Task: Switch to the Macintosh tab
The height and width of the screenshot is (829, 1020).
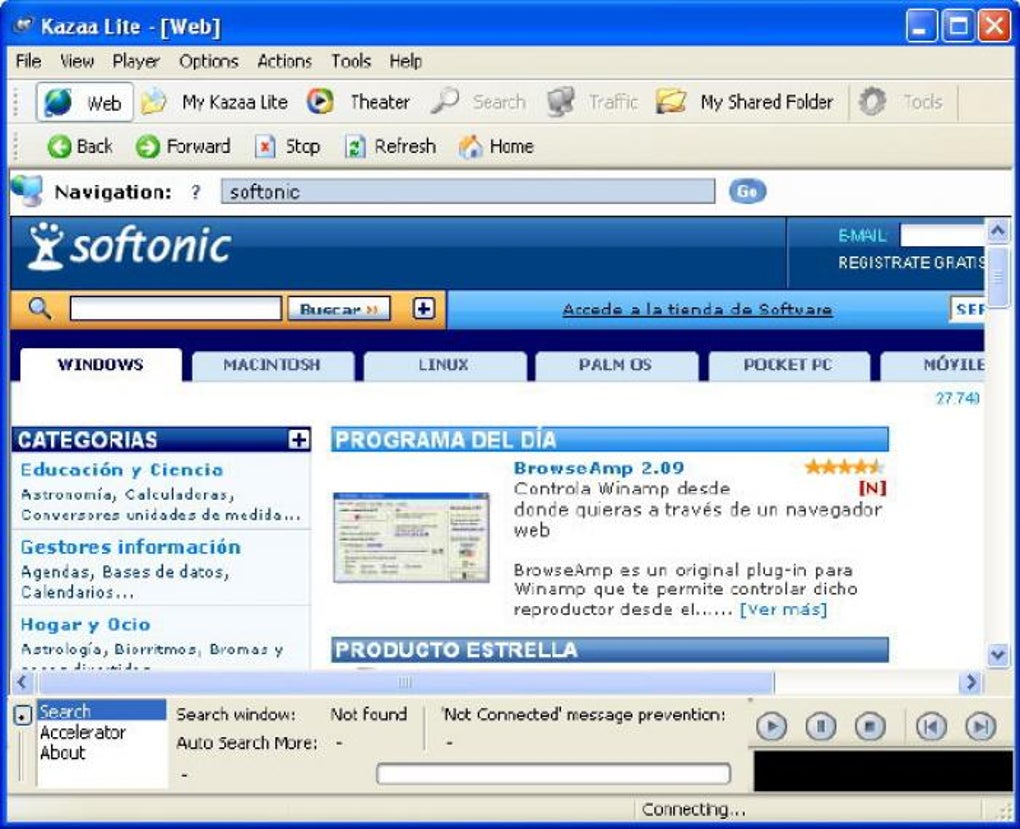Action: (272, 364)
